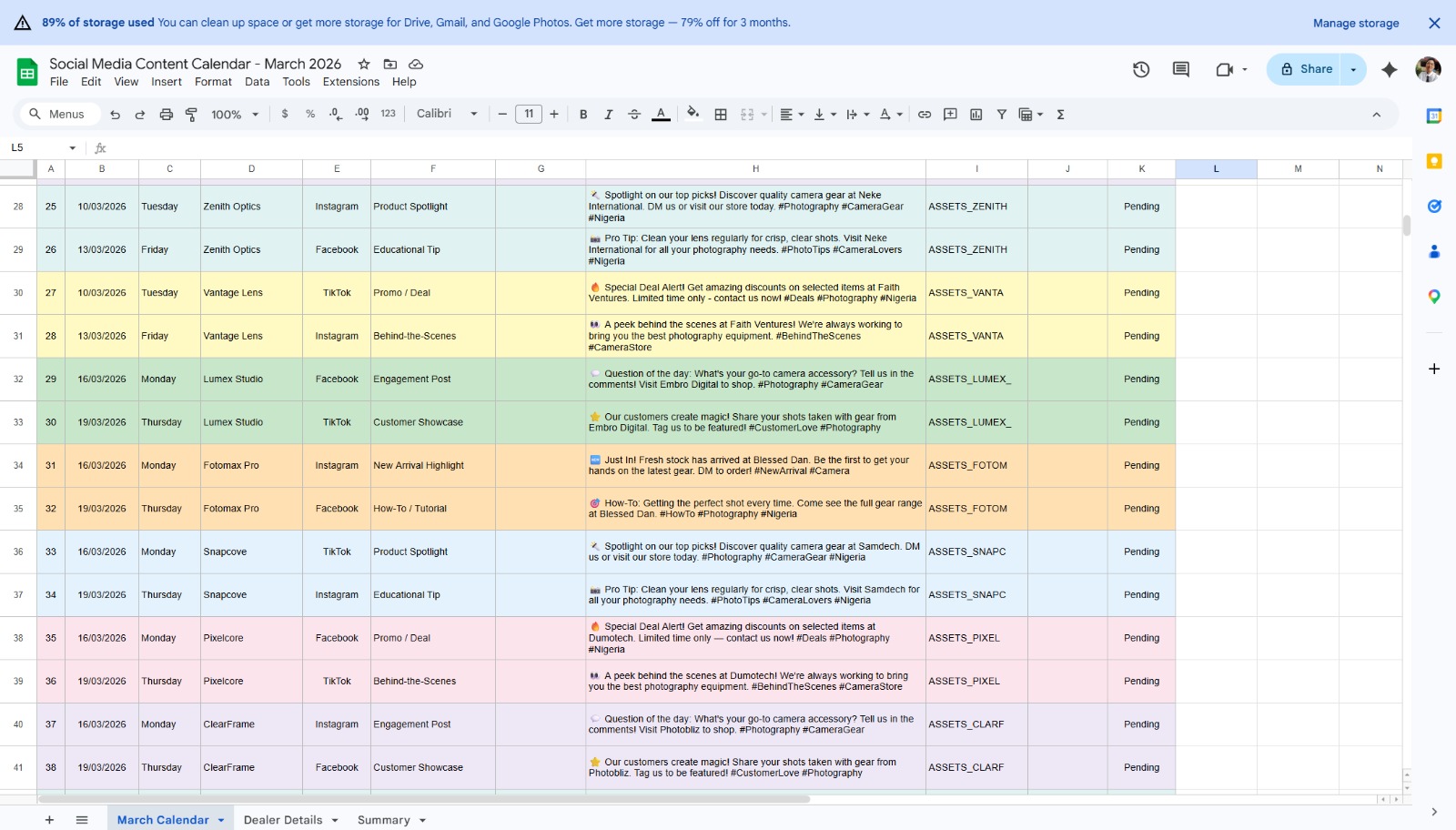Image resolution: width=1456 pixels, height=830 pixels.
Task: Check the cloud document status icon
Action: [416, 64]
